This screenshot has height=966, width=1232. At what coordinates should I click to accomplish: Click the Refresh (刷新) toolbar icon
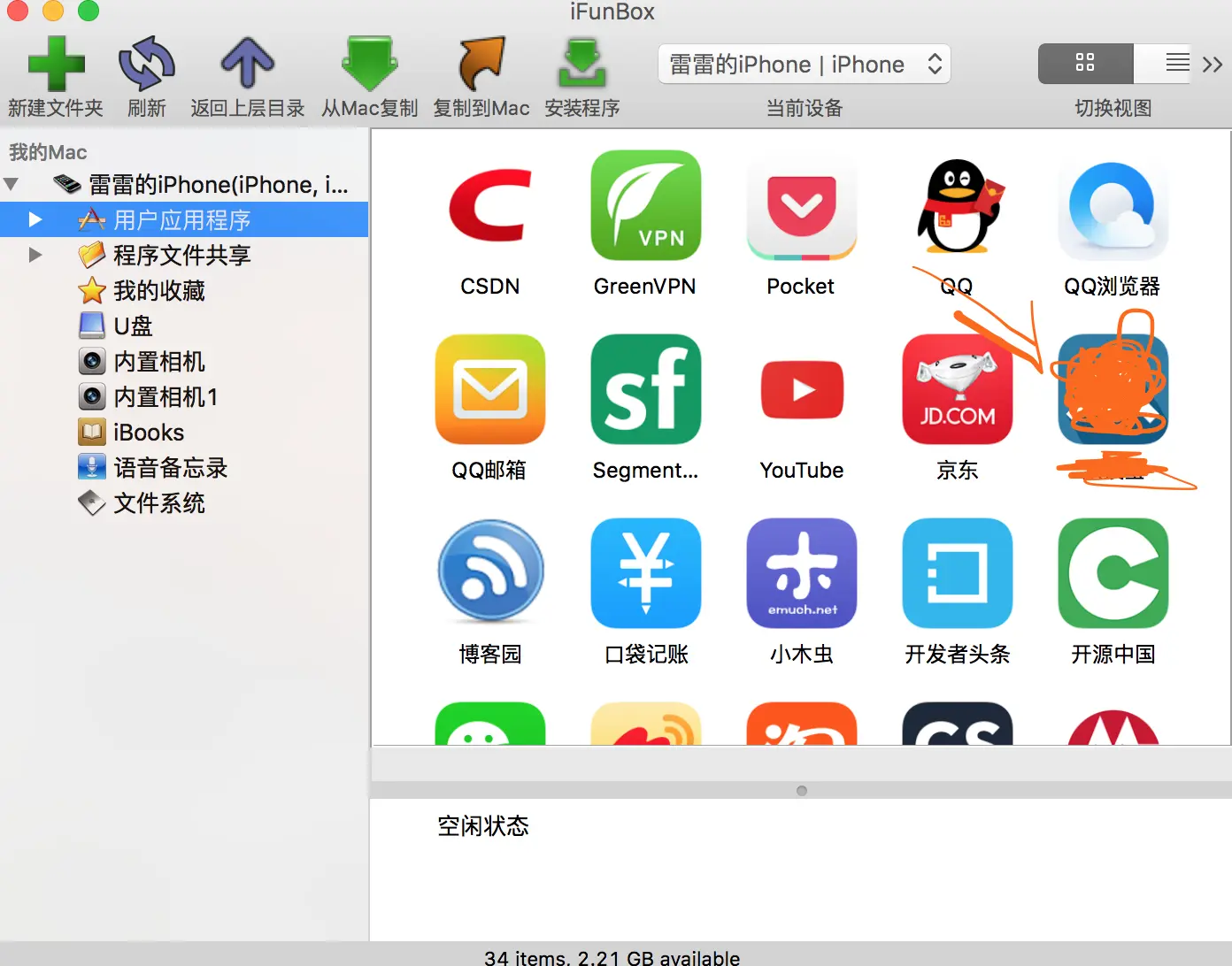point(146,64)
